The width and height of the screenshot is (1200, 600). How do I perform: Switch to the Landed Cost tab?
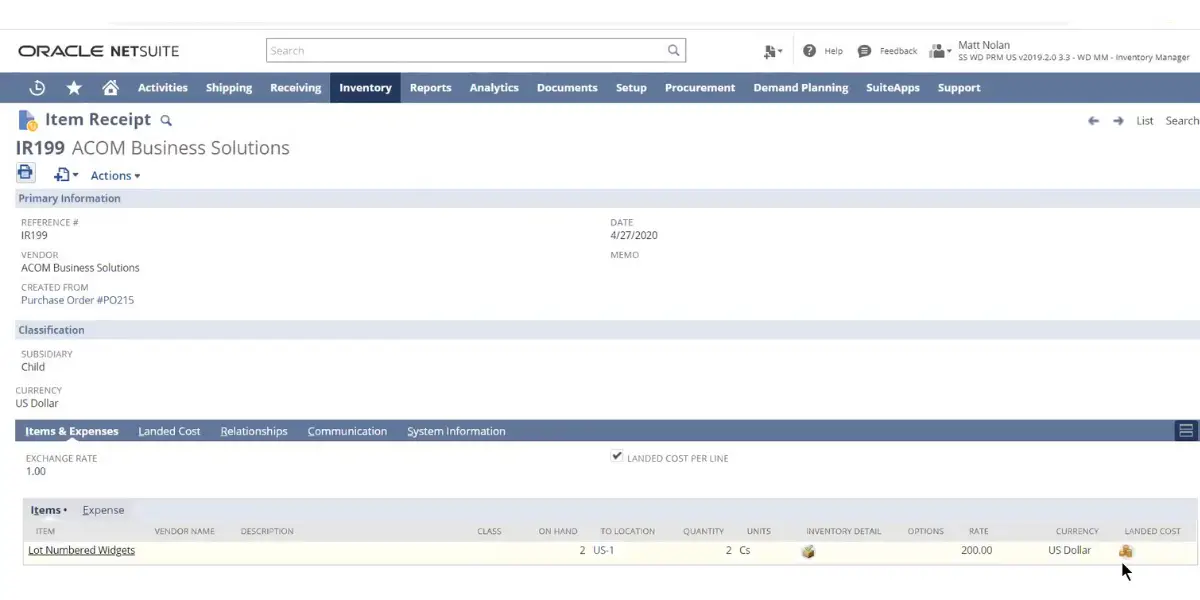(x=169, y=431)
